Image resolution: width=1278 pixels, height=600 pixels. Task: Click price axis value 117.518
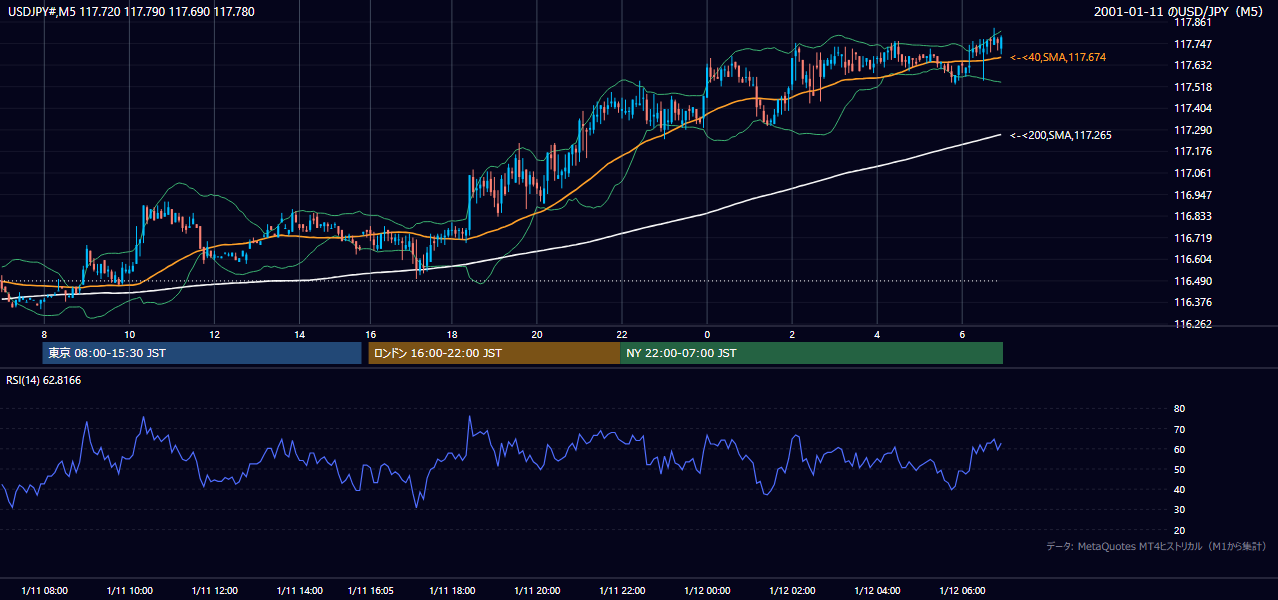tap(1193, 87)
